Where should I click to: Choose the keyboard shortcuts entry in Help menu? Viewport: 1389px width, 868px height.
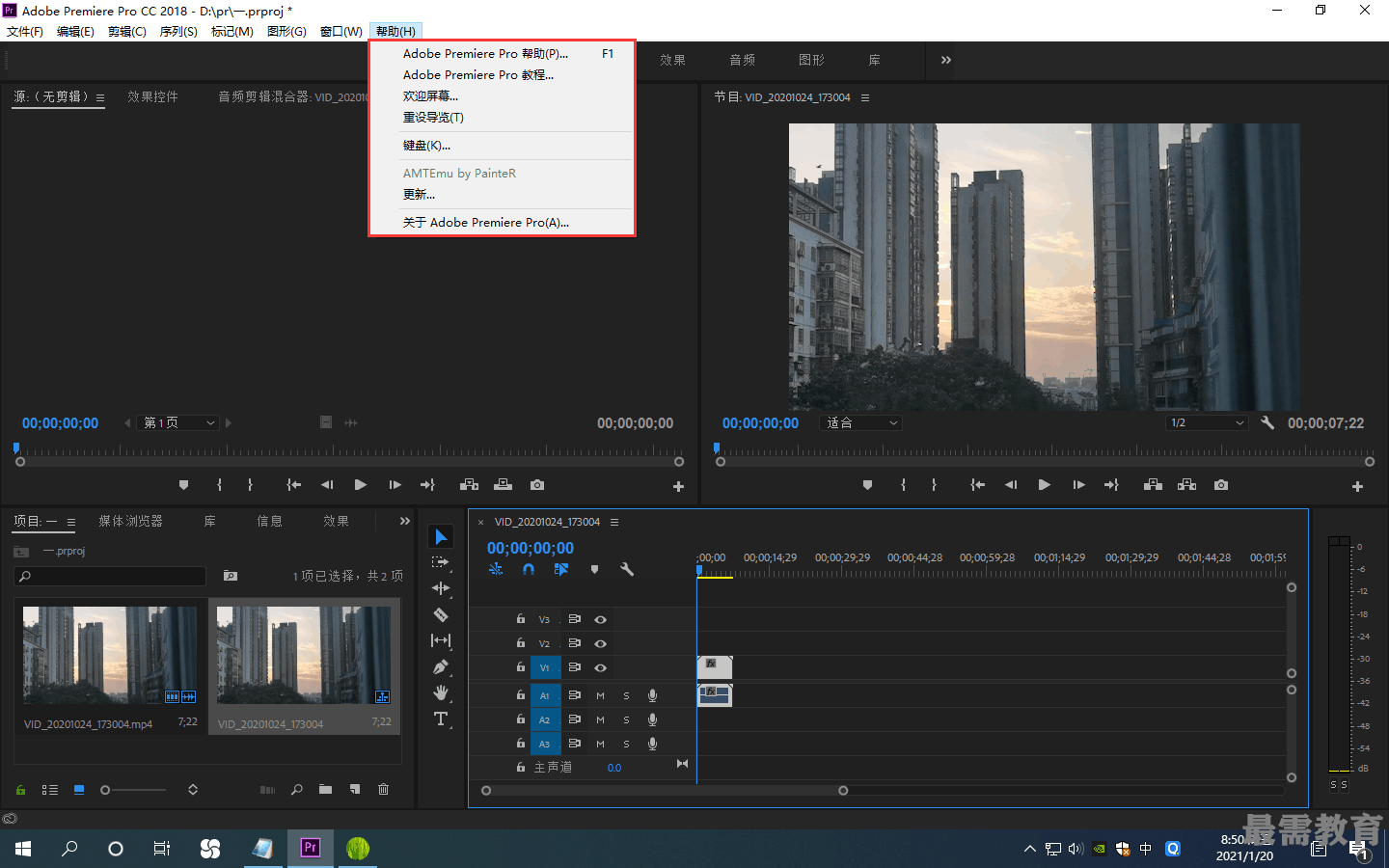tap(502, 146)
